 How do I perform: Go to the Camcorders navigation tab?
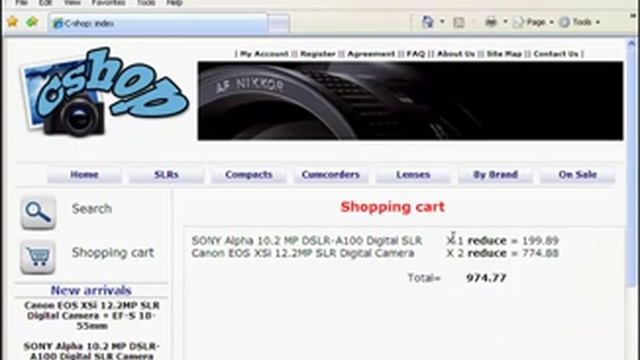[331, 175]
